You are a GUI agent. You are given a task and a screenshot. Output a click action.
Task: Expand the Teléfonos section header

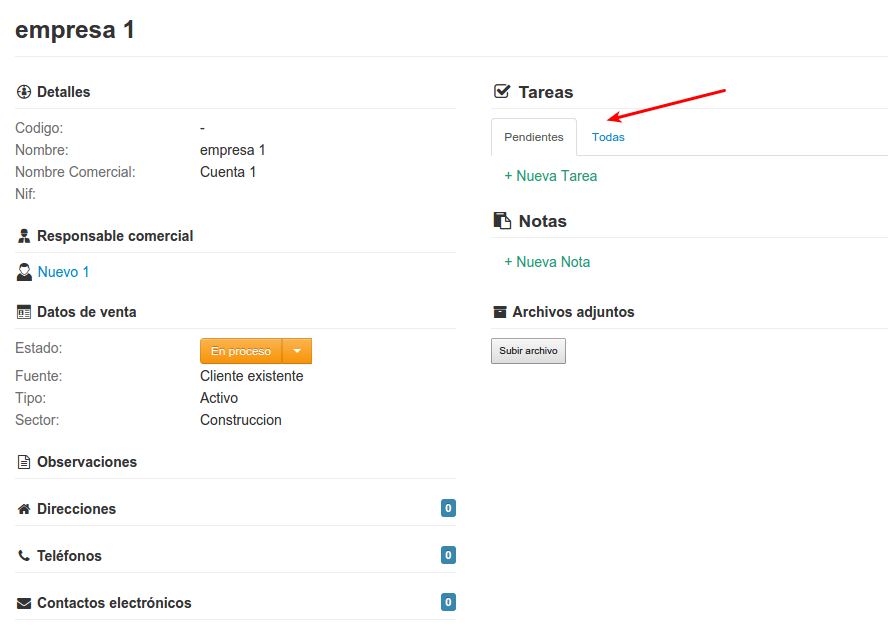click(235, 555)
